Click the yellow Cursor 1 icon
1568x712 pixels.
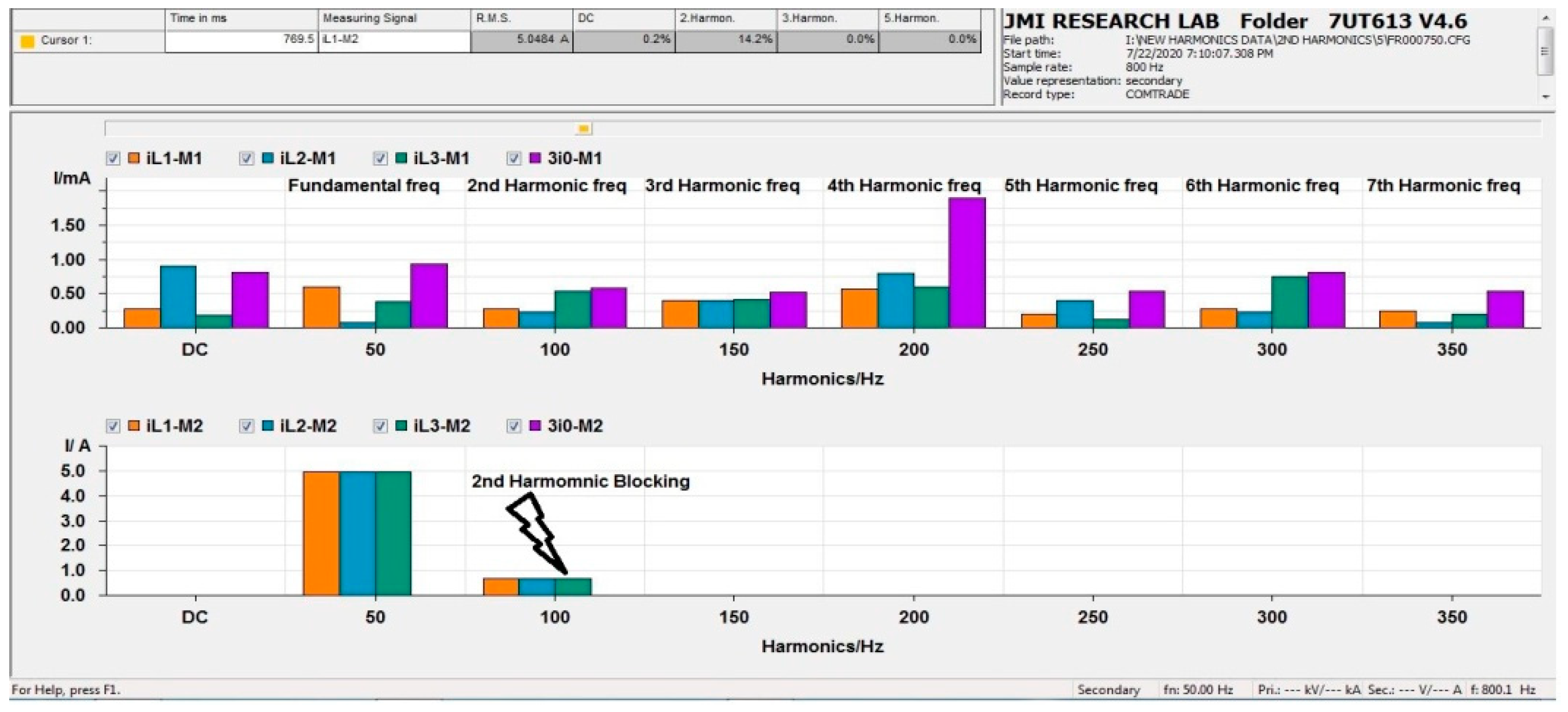pos(27,41)
